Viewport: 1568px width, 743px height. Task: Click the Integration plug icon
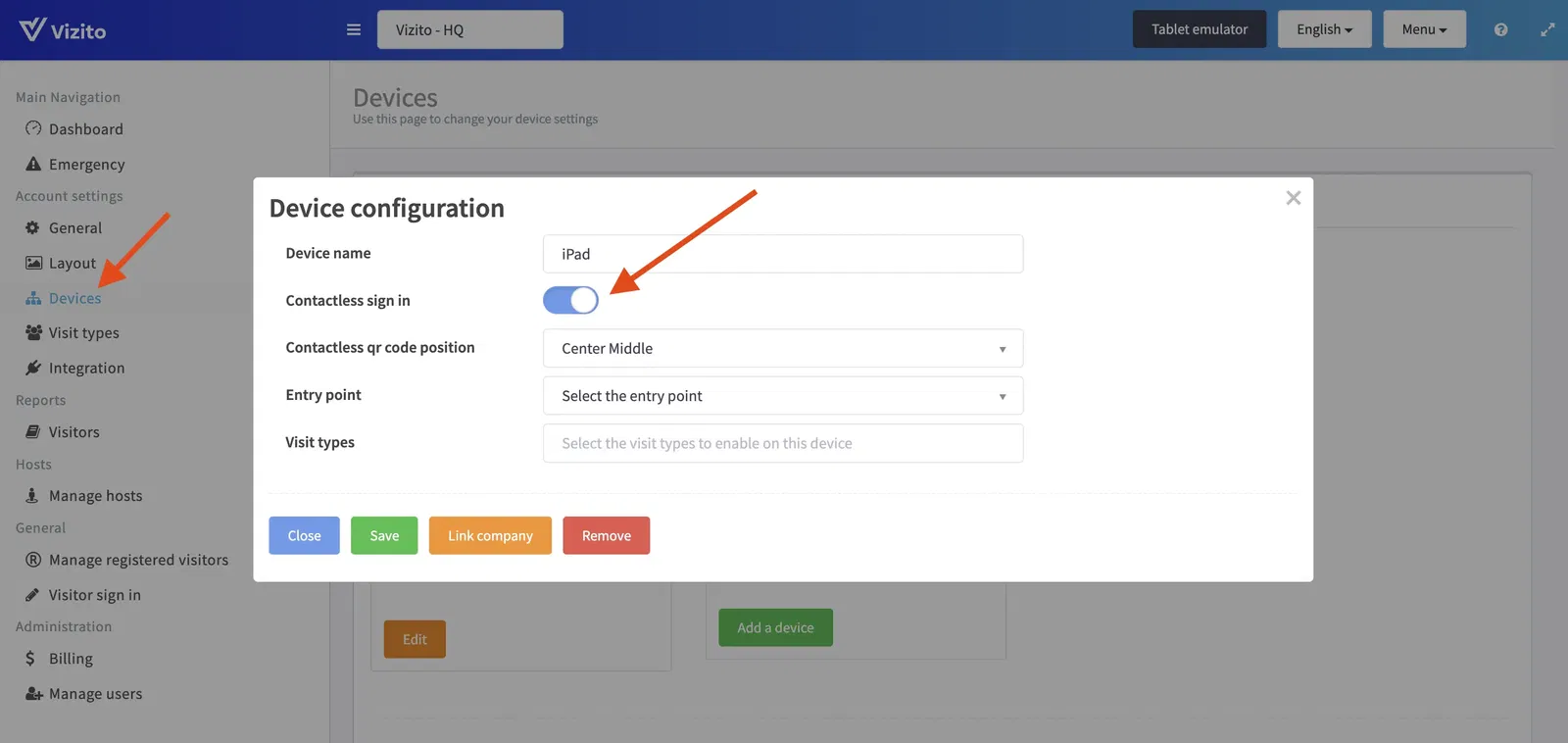tap(33, 368)
